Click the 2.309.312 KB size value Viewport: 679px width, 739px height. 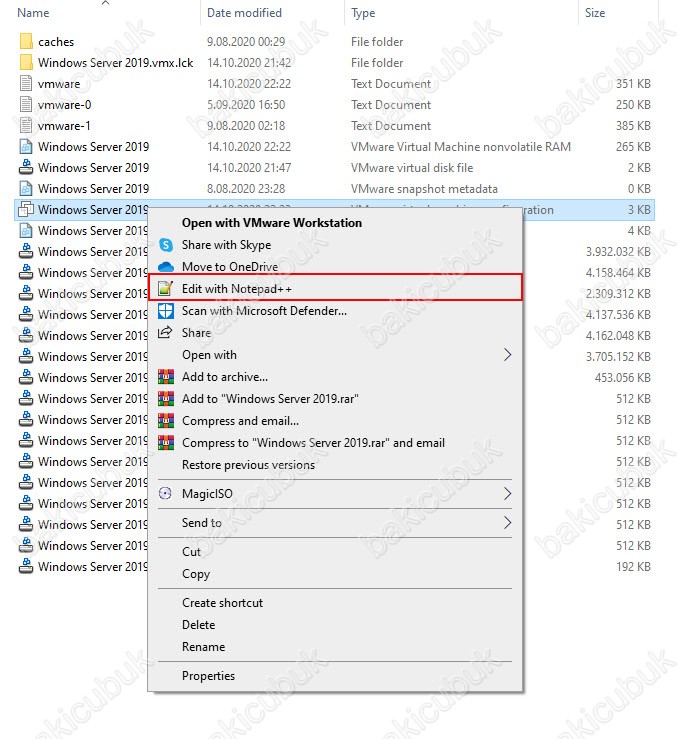(618, 294)
